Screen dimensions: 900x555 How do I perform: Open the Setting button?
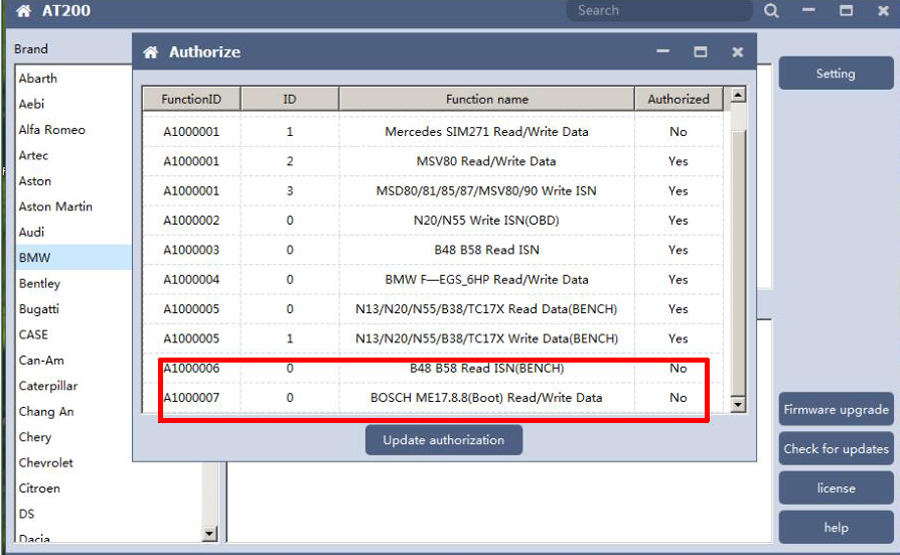pyautogui.click(x=836, y=73)
